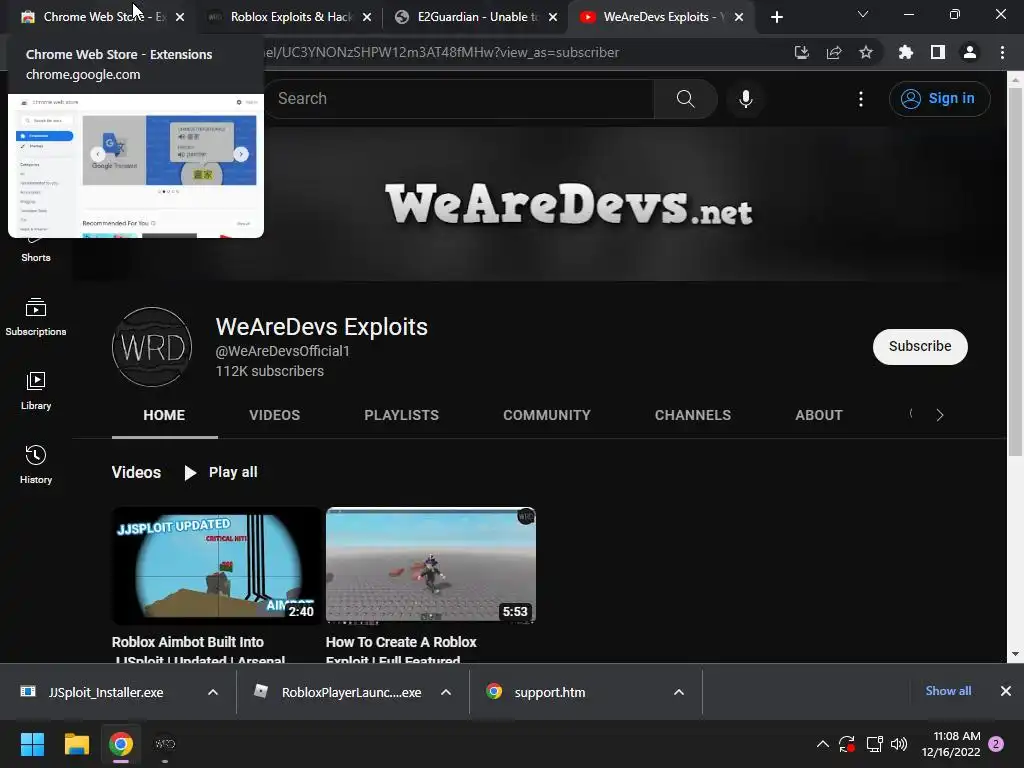
Task: Open RobloxPlayerLauncher exe download
Action: (x=338, y=692)
